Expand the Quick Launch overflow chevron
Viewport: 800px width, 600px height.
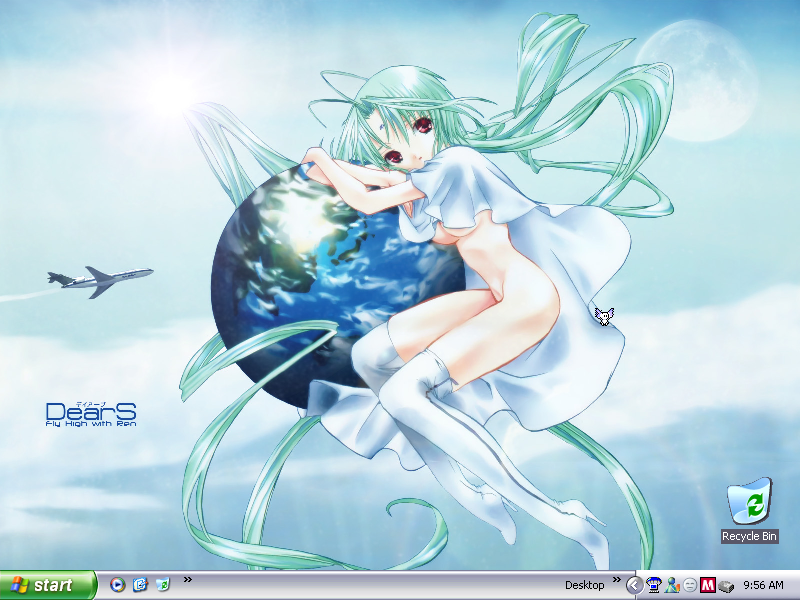pyautogui.click(x=188, y=580)
